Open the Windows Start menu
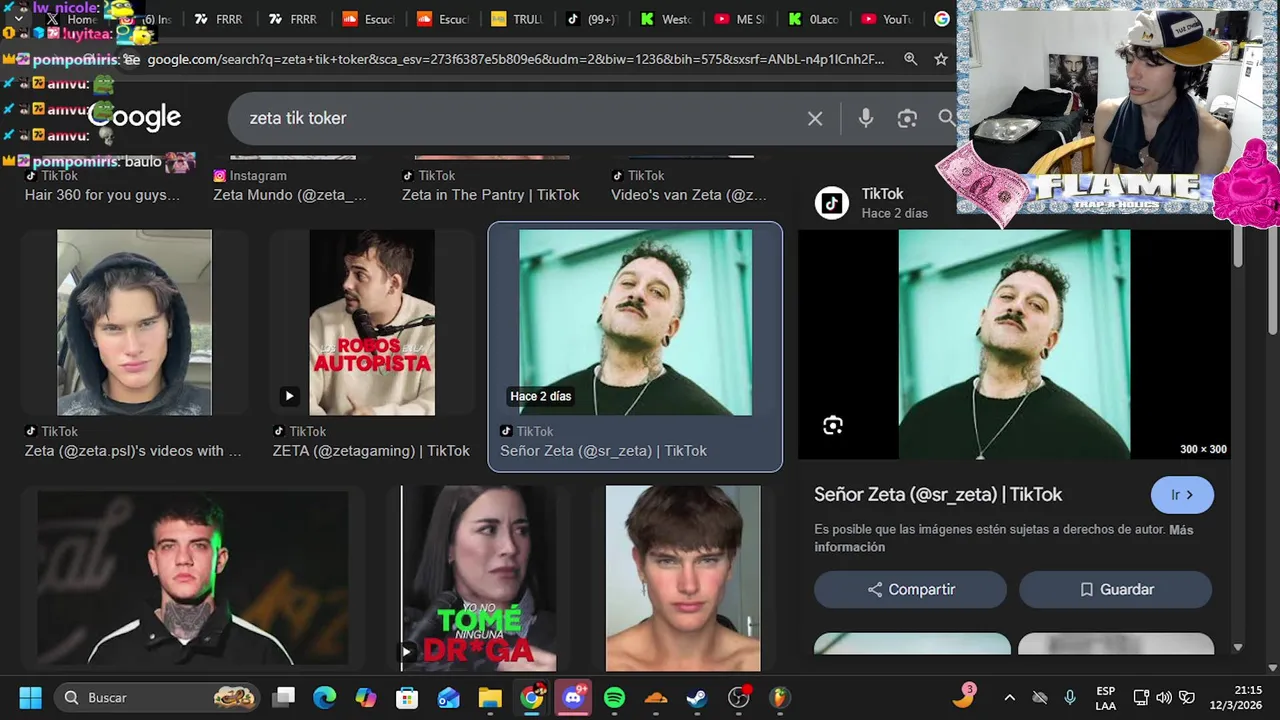The image size is (1280, 720). point(30,697)
